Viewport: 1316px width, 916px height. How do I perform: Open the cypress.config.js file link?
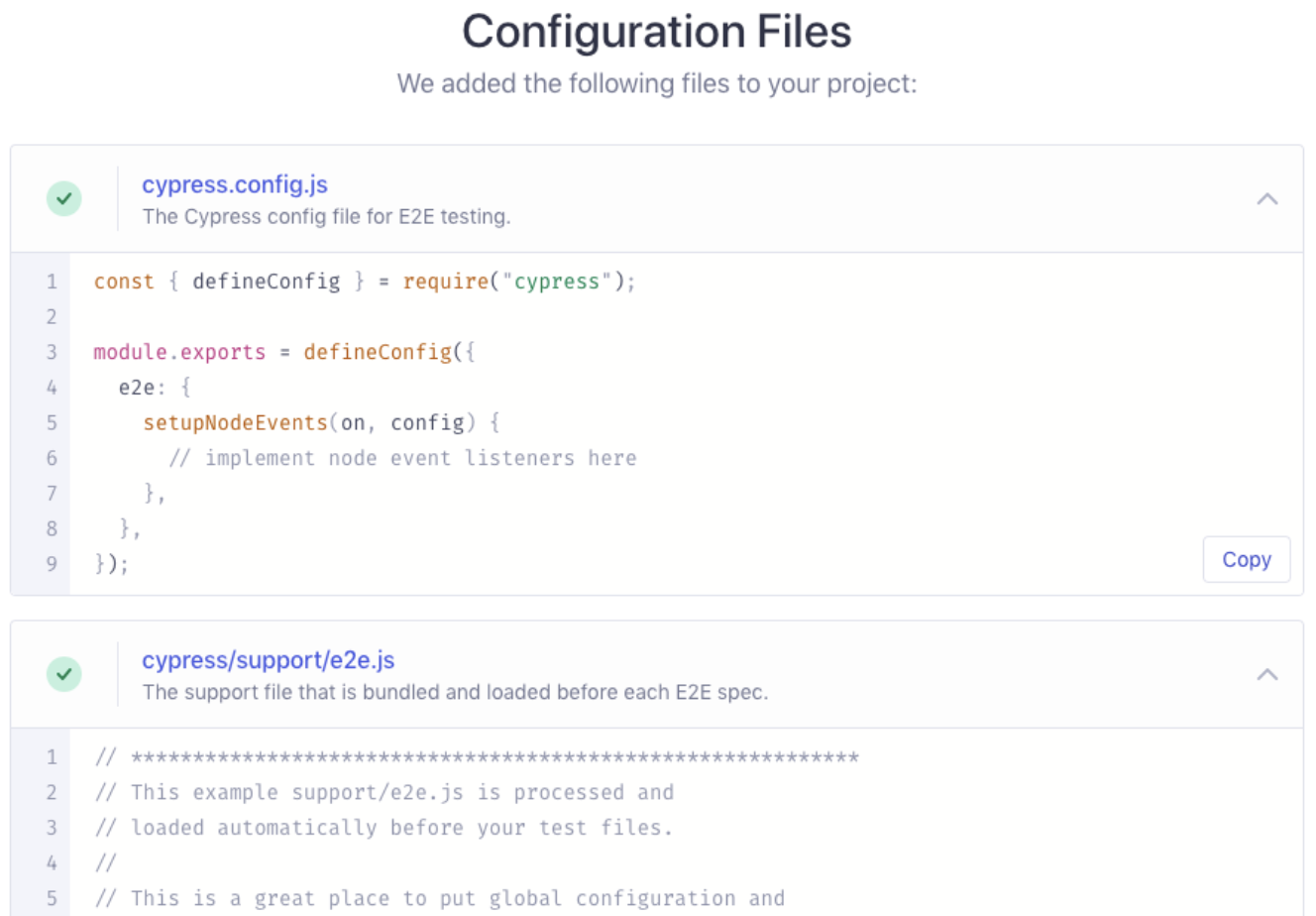tap(235, 184)
